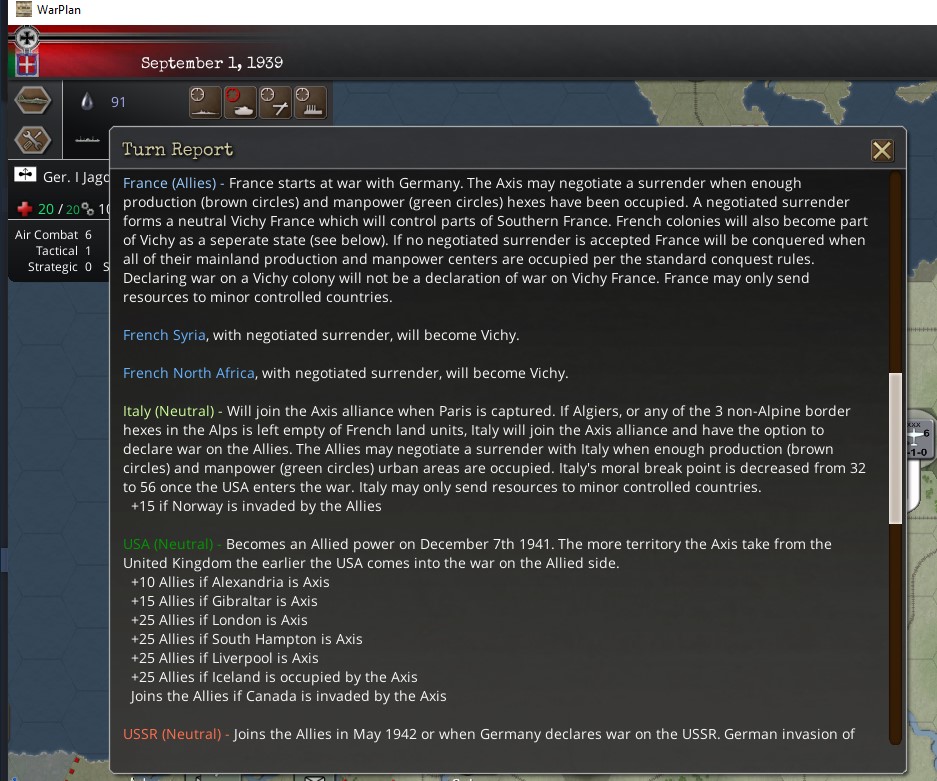This screenshot has width=937, height=781.
Task: Select the factory targeting filter icon
Action: (x=310, y=102)
